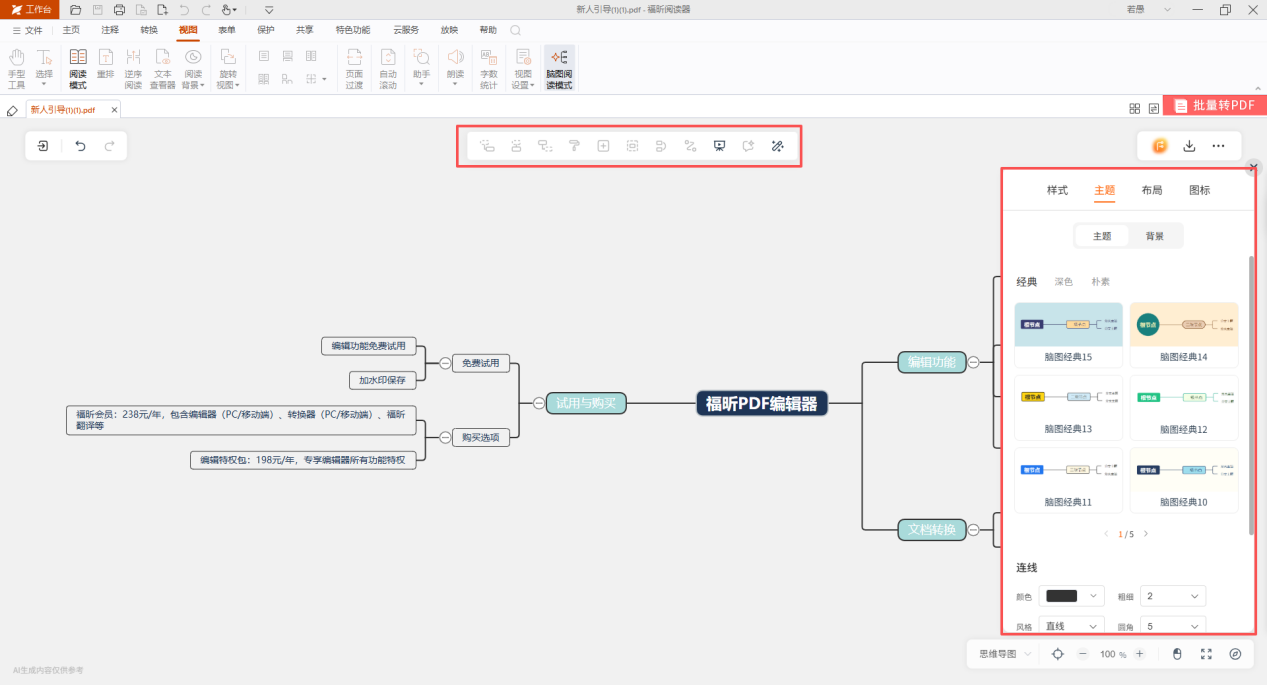Click the download icon at top right
Image resolution: width=1267 pixels, height=685 pixels.
1189,146
